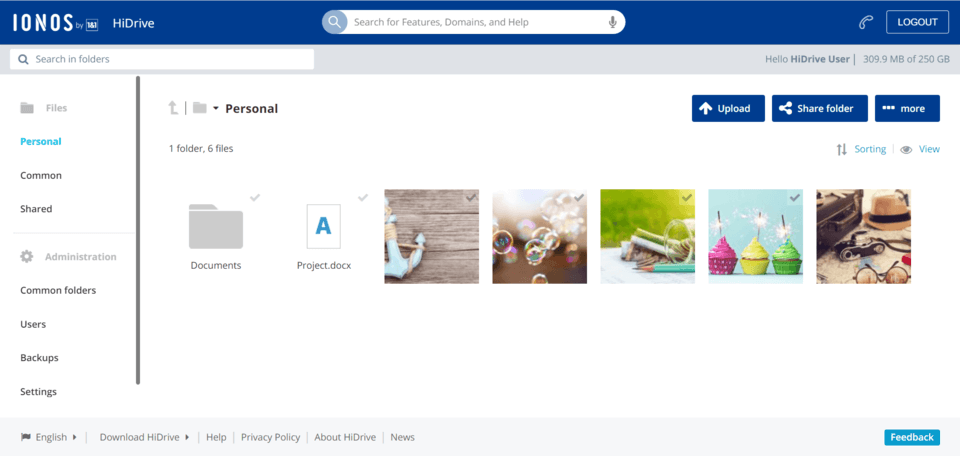The image size is (960, 456).
Task: Click the IONOS by 1&1 logo
Action: pos(56,23)
